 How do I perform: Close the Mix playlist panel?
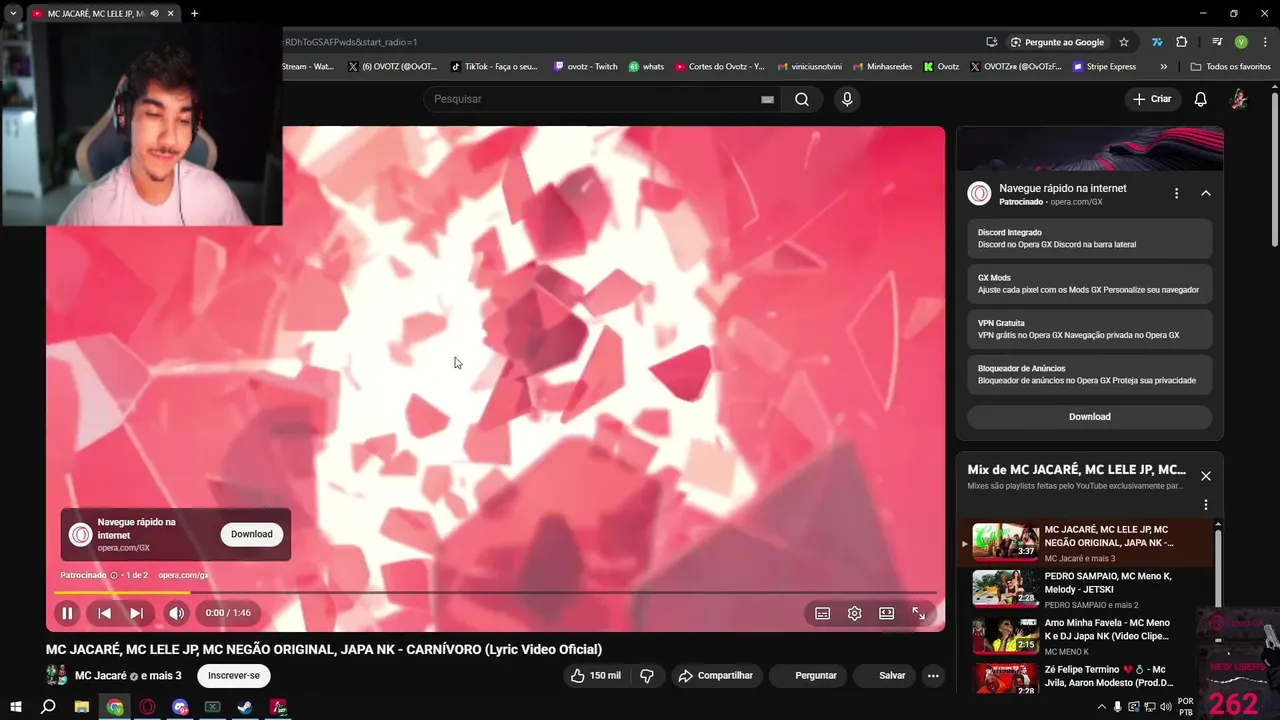pyautogui.click(x=1206, y=476)
